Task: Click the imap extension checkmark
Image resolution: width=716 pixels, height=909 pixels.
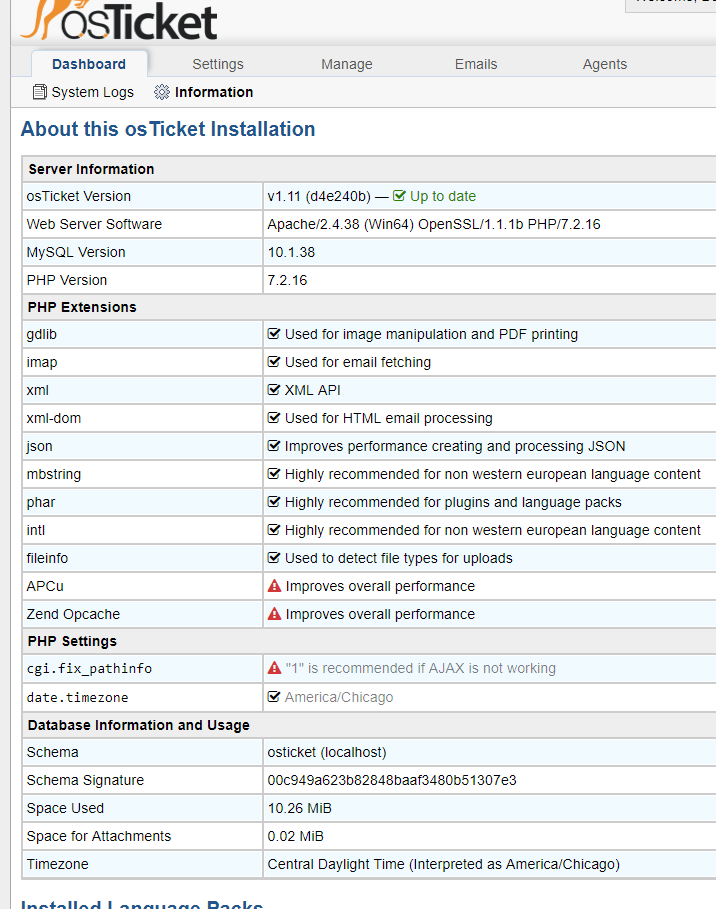Action: (x=274, y=362)
